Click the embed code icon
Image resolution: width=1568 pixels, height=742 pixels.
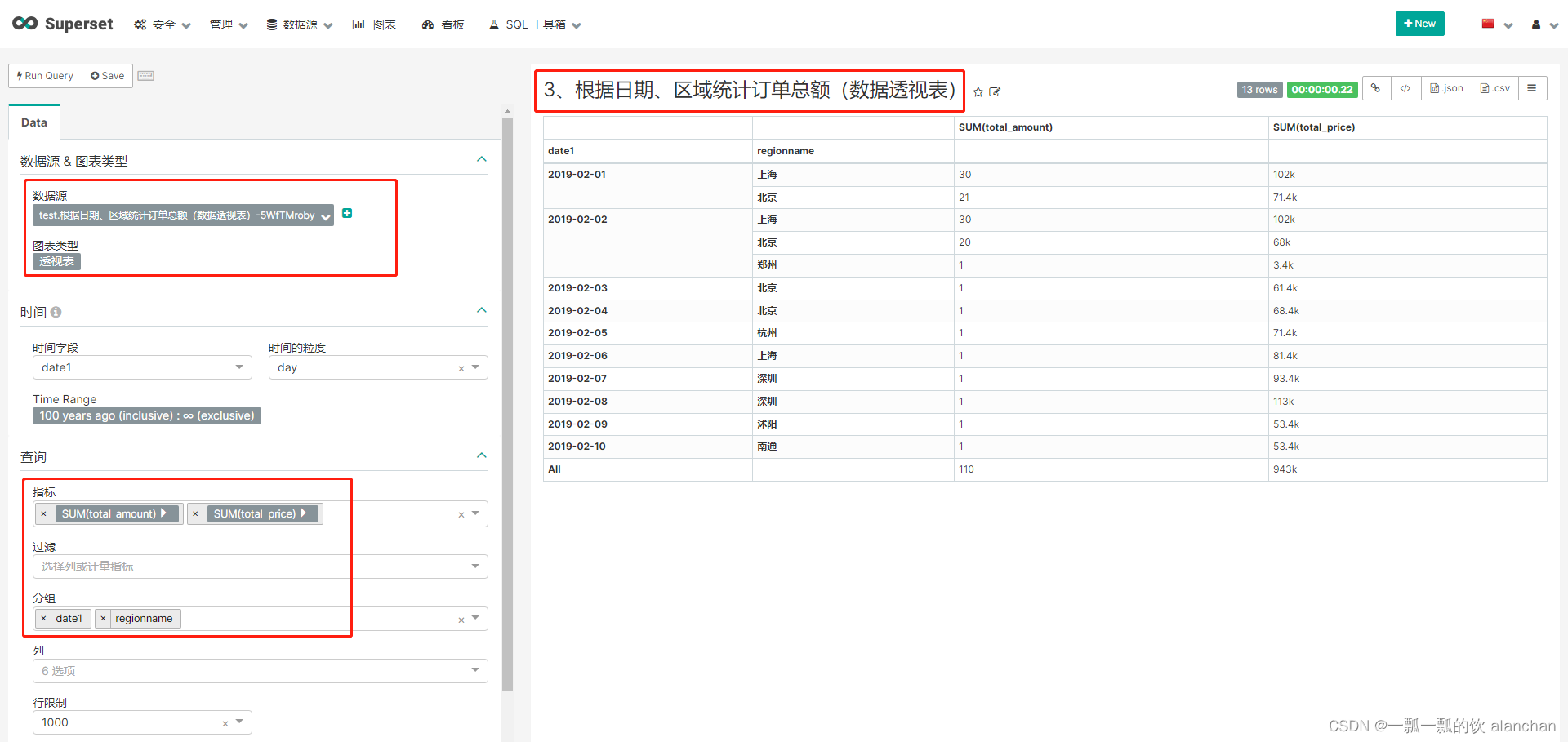click(x=1405, y=88)
